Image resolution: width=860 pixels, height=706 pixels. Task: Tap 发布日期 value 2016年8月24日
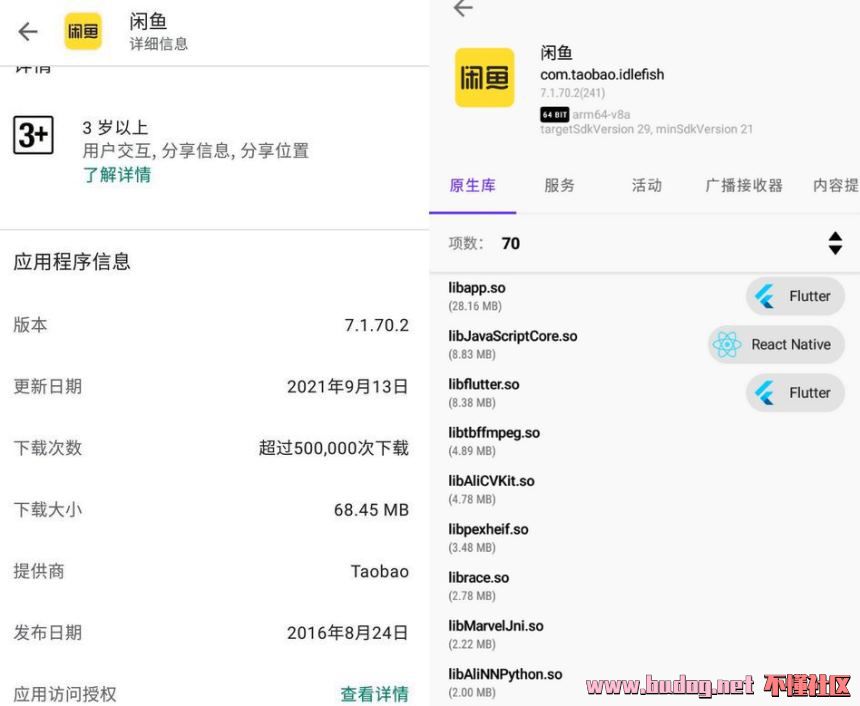[x=348, y=632]
